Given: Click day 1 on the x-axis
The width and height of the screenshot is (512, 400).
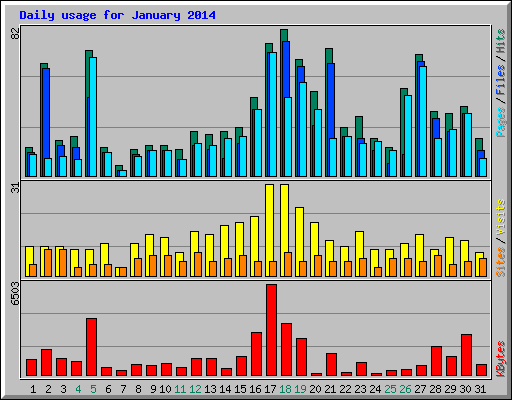Looking at the screenshot, I should click(x=33, y=389).
